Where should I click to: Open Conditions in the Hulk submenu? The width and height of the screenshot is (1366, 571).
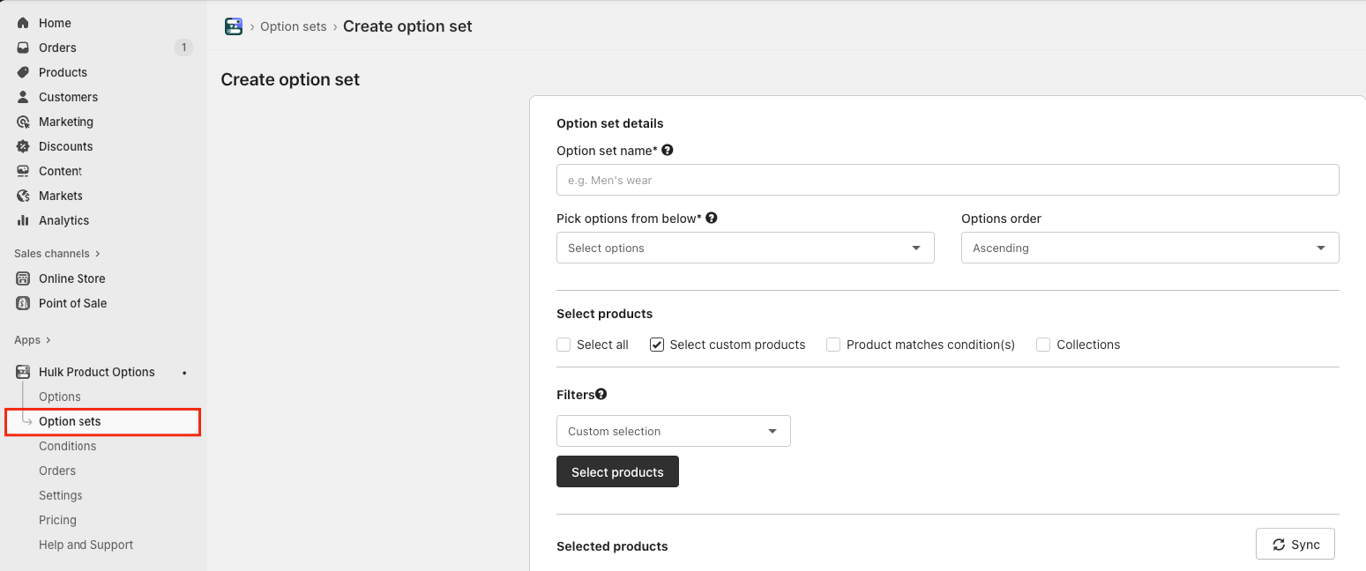coord(68,446)
